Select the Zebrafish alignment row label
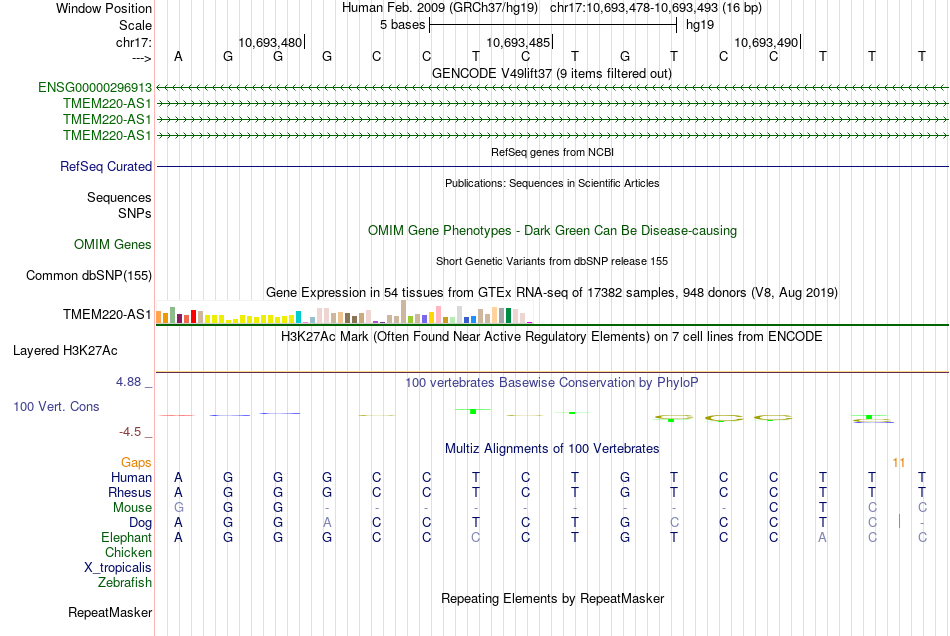The width and height of the screenshot is (950, 636). (x=125, y=583)
